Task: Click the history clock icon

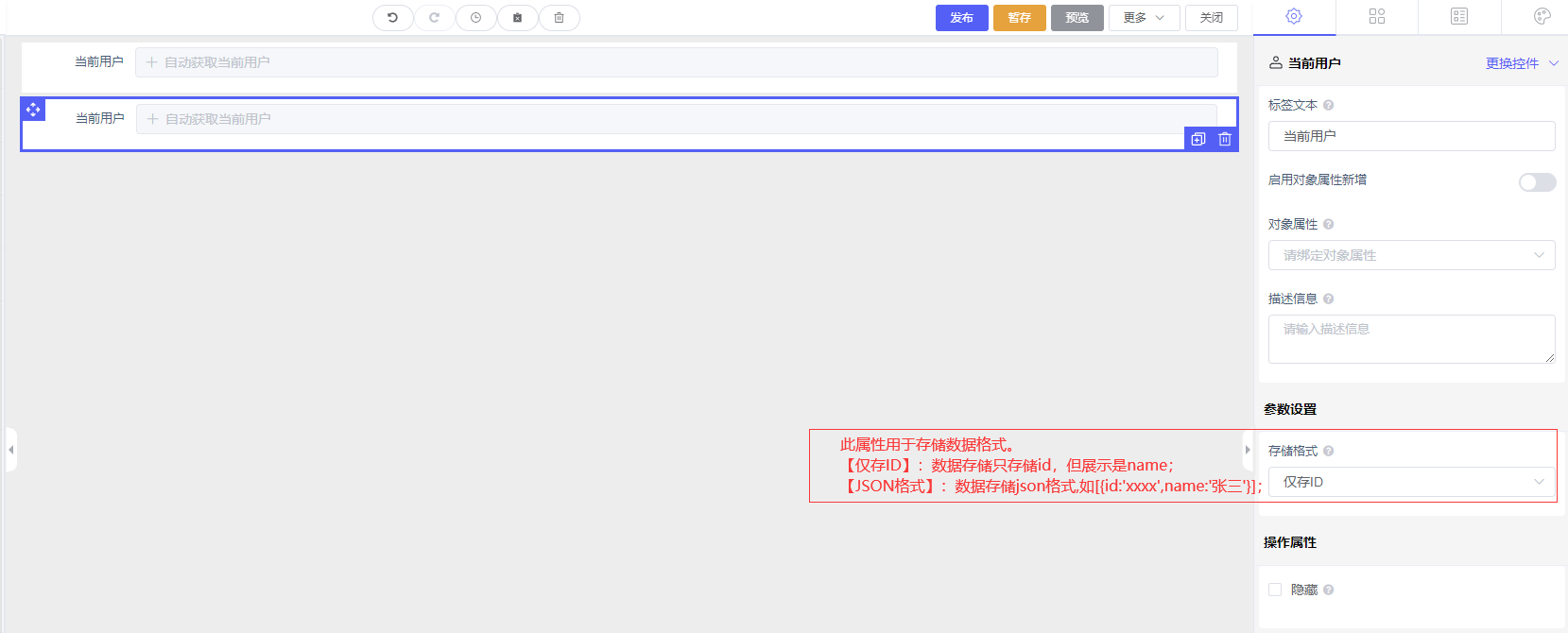Action: pyautogui.click(x=475, y=18)
